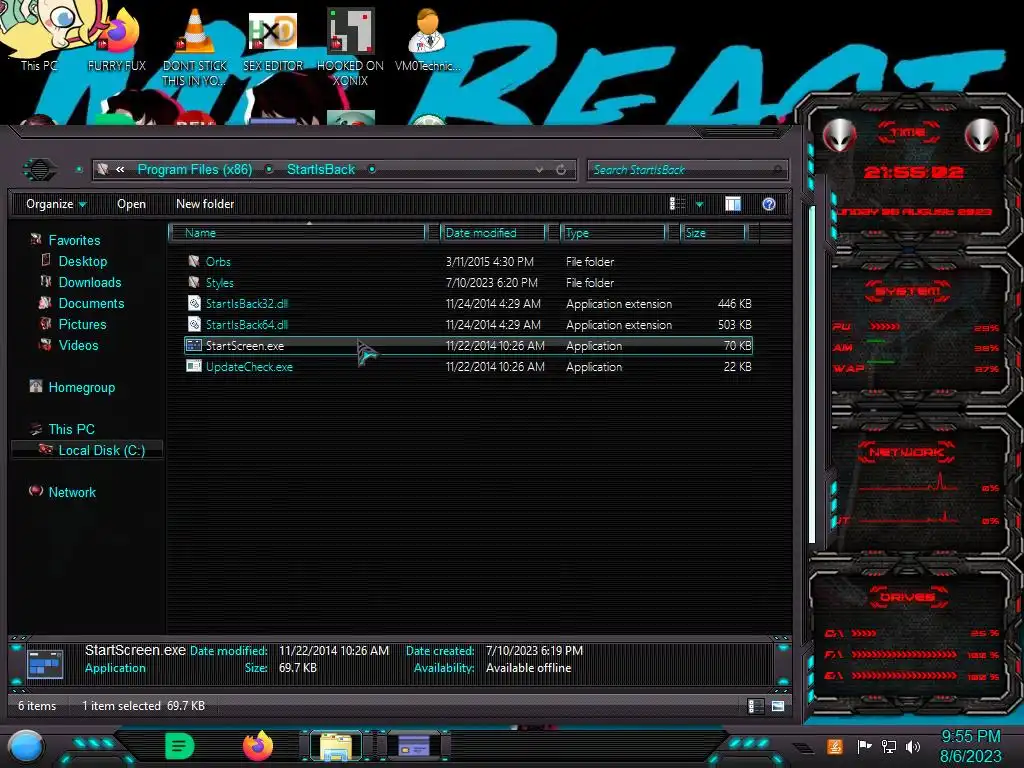Sort by Size column header
Viewport: 1024px width, 768px height.
click(x=713, y=232)
